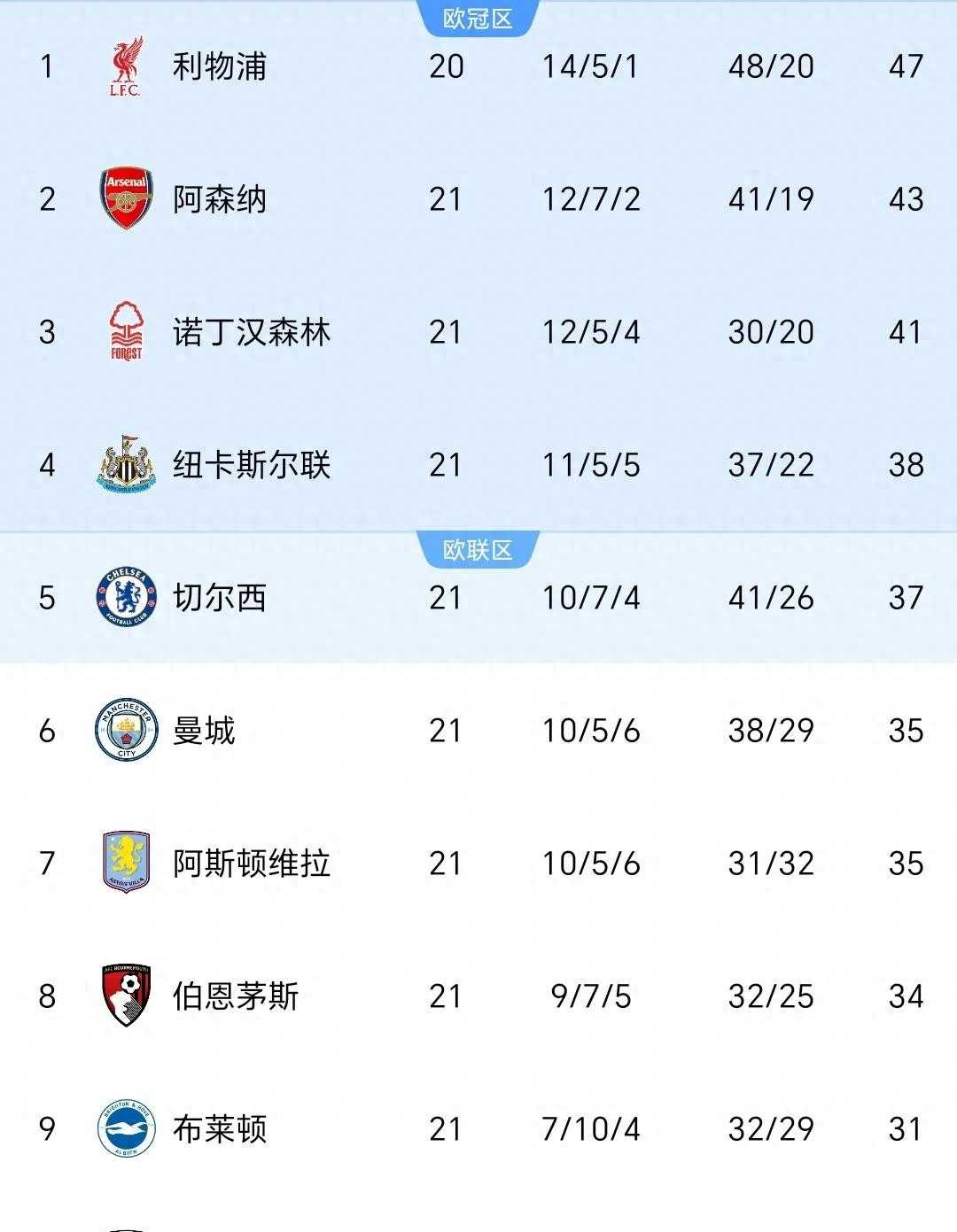Select the Brighton seagull badge
Viewport: 957px width, 1232px height.
pyautogui.click(x=127, y=1127)
